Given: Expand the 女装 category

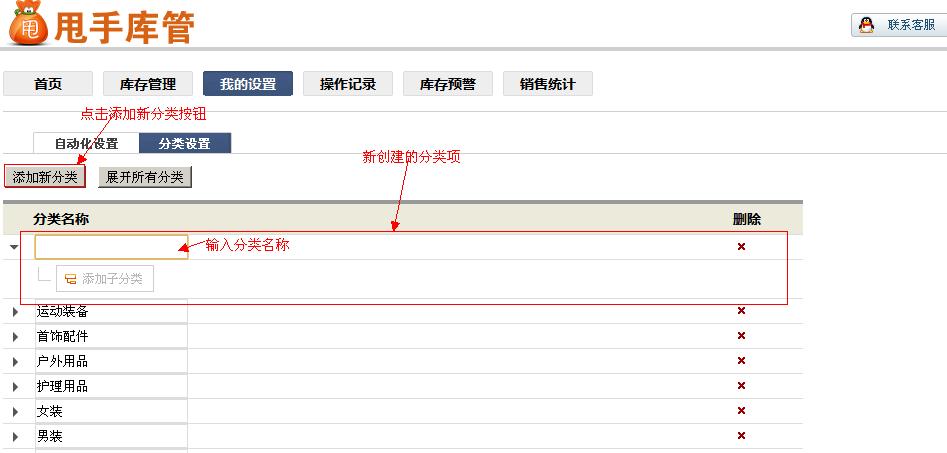Looking at the screenshot, I should click(x=16, y=412).
